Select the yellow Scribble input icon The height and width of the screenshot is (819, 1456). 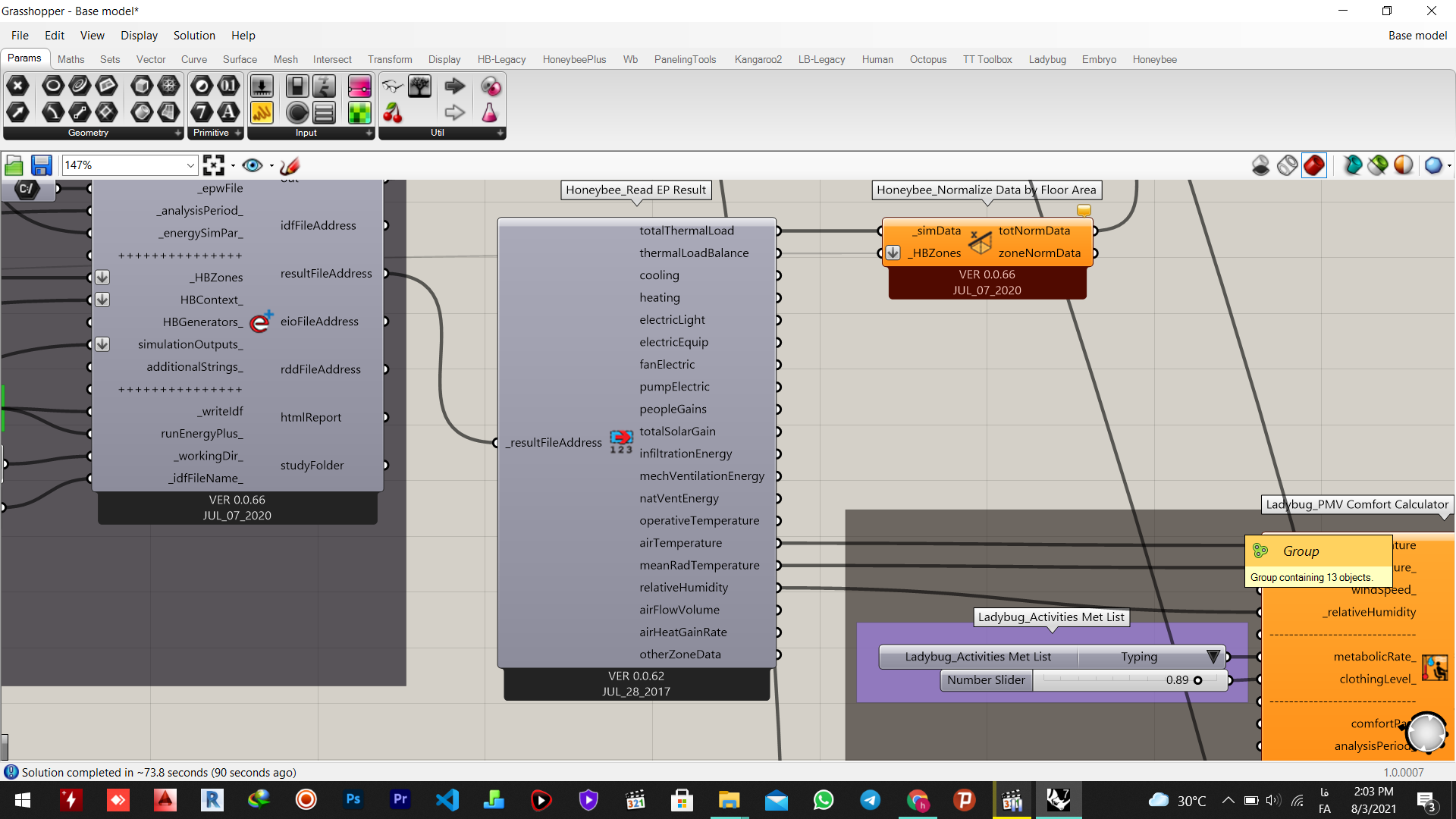tap(262, 112)
